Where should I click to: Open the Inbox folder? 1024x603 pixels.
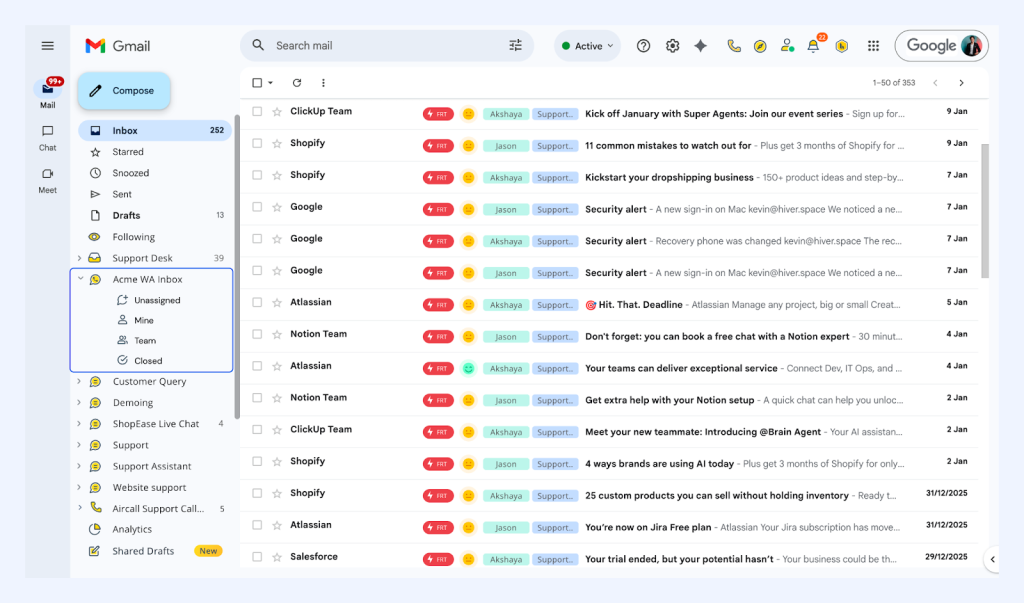point(155,131)
